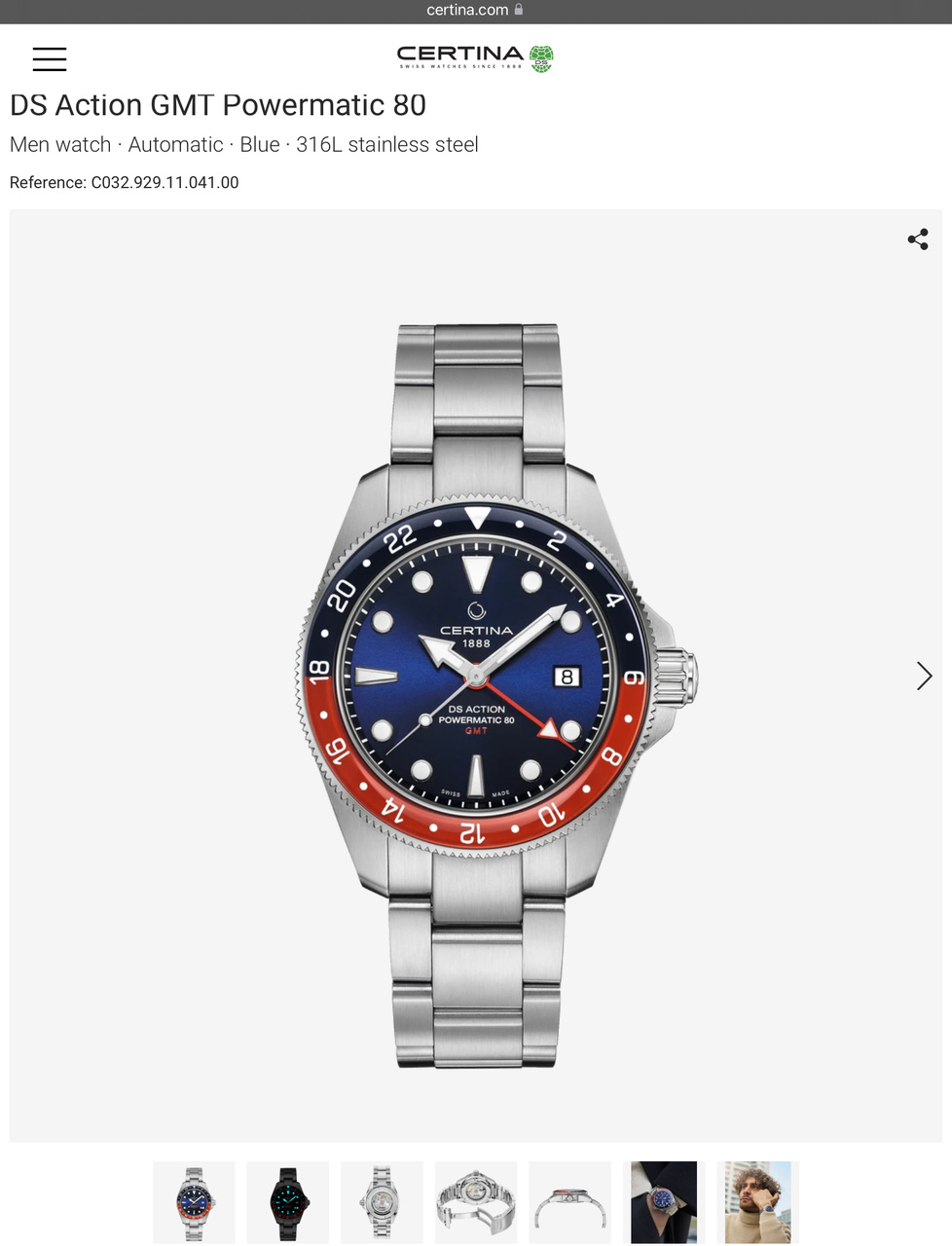This screenshot has width=952, height=1246.
Task: Click the watch crown in product image
Action: click(677, 676)
